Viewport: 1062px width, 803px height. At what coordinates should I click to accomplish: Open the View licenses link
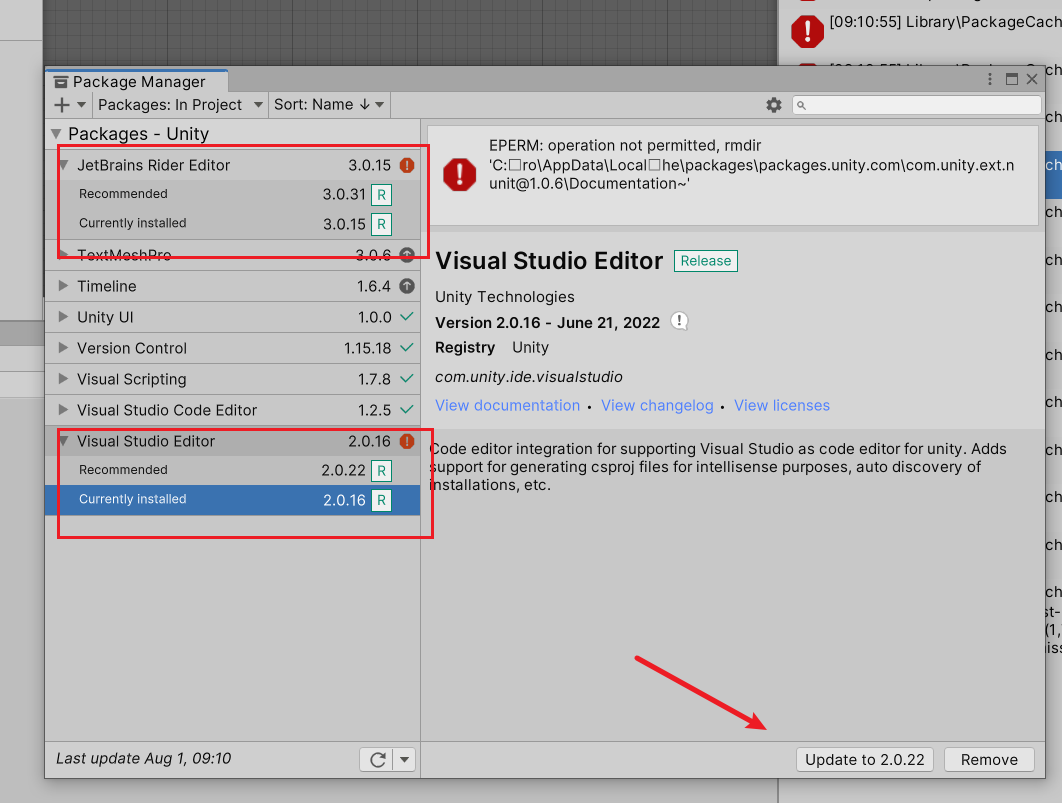(782, 406)
